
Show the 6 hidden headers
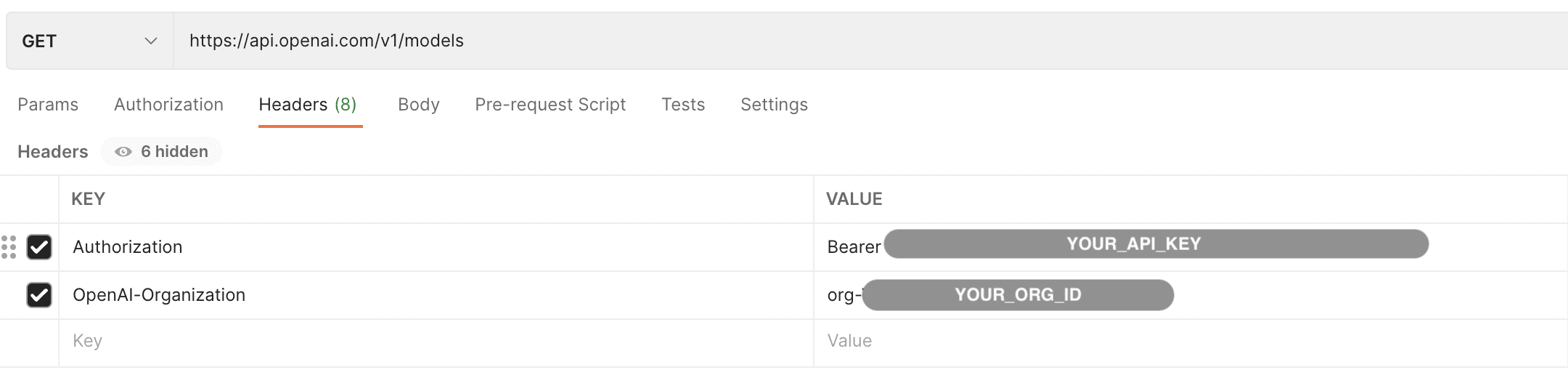(x=161, y=151)
